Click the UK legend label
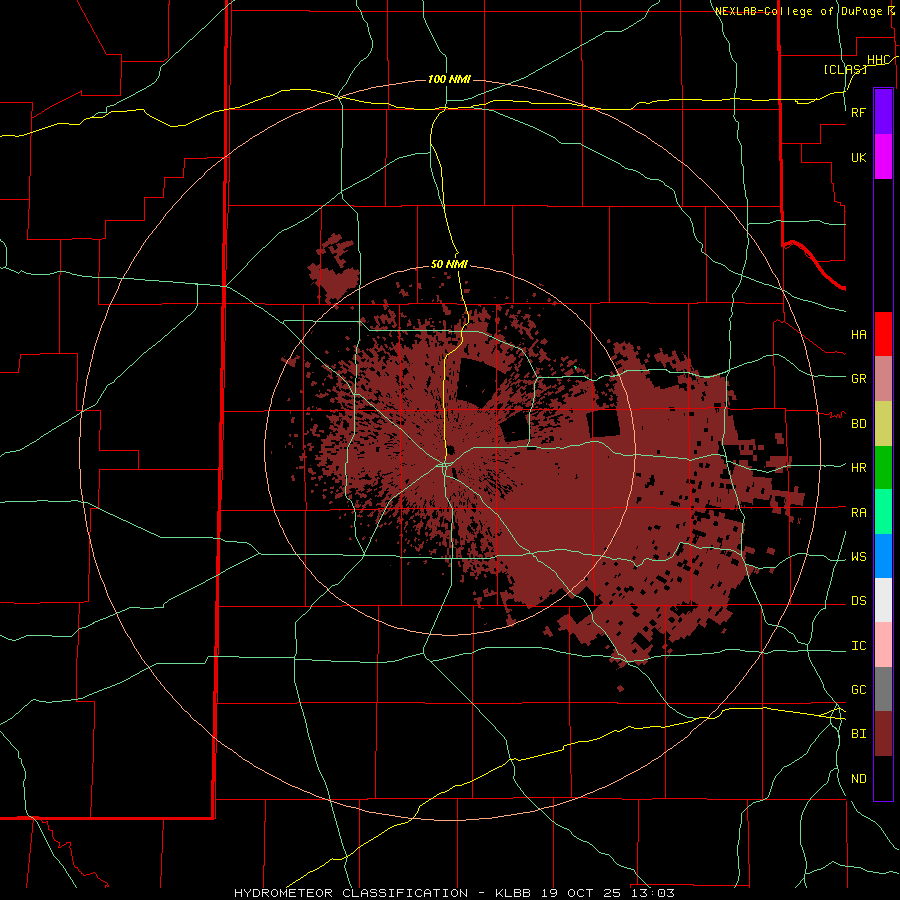Viewport: 900px width, 900px height. click(858, 157)
